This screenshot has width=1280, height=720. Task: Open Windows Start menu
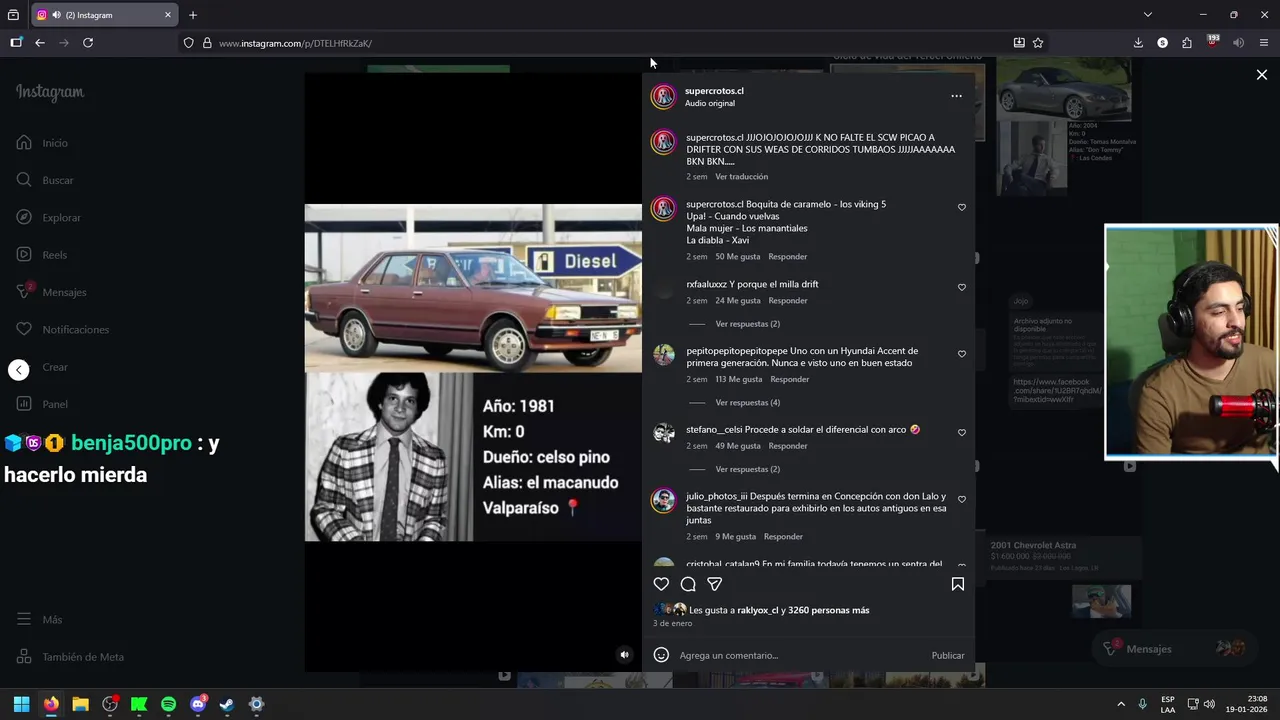21,704
